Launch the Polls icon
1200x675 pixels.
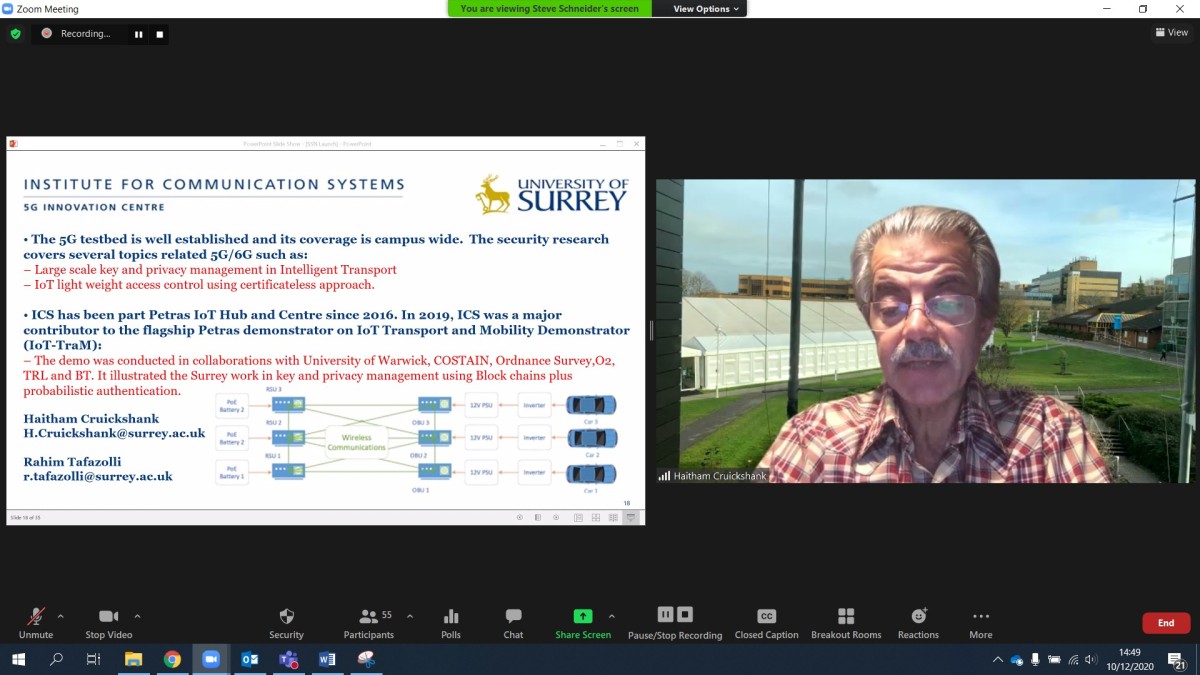[451, 617]
